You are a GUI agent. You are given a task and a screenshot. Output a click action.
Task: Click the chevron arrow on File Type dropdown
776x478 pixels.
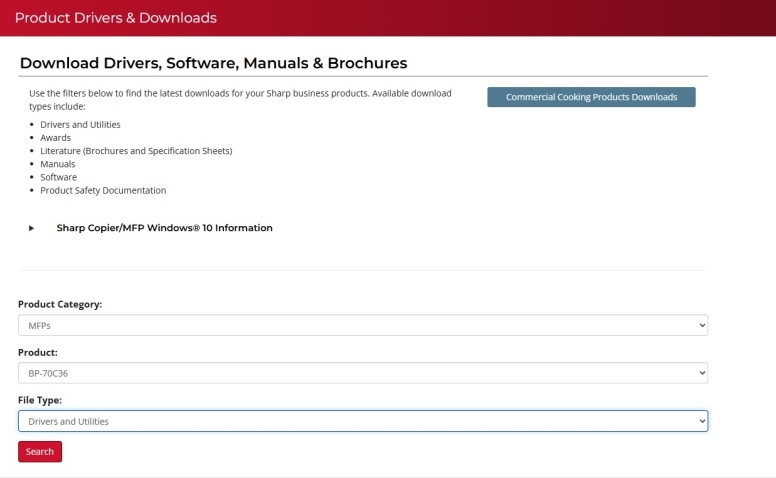700,421
